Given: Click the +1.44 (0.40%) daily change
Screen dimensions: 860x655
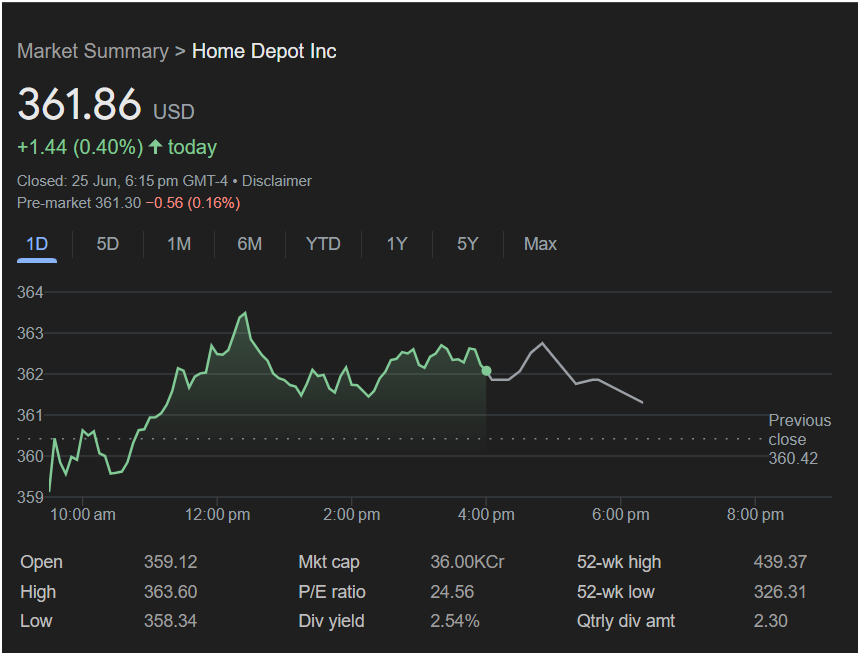Looking at the screenshot, I should [80, 147].
